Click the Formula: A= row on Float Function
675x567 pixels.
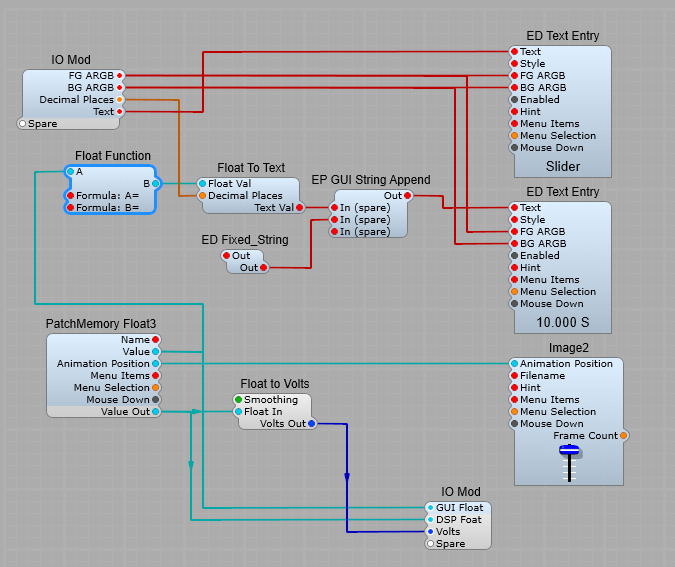(111, 196)
